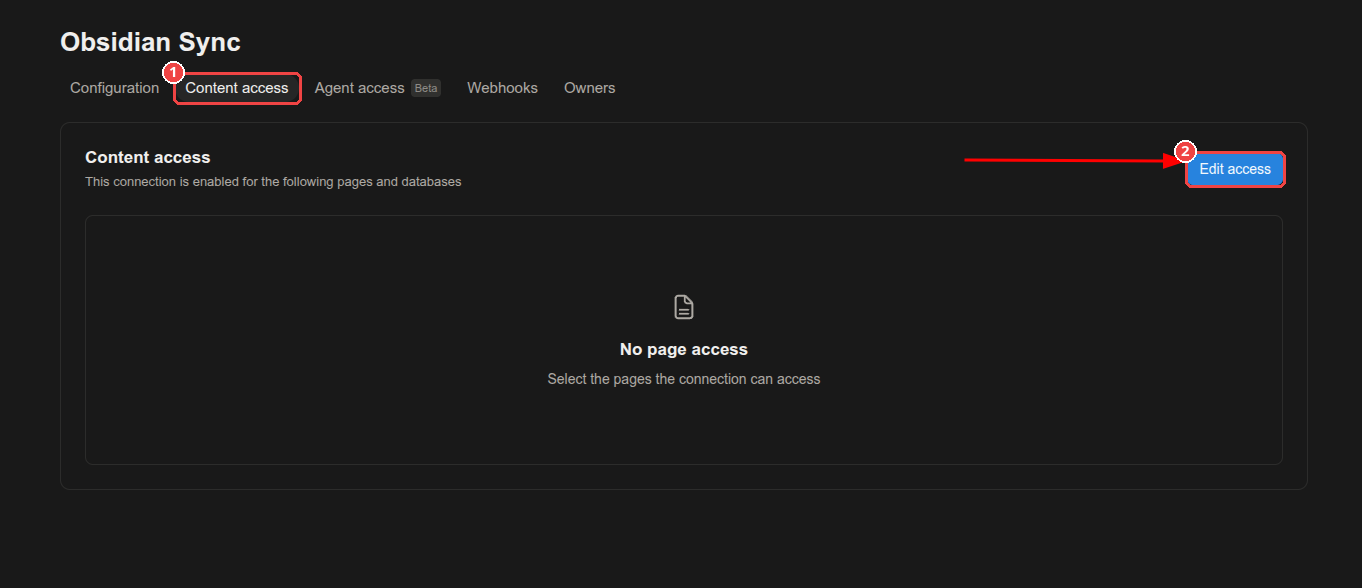The width and height of the screenshot is (1362, 588).
Task: Click the Content access section heading
Action: tap(148, 157)
